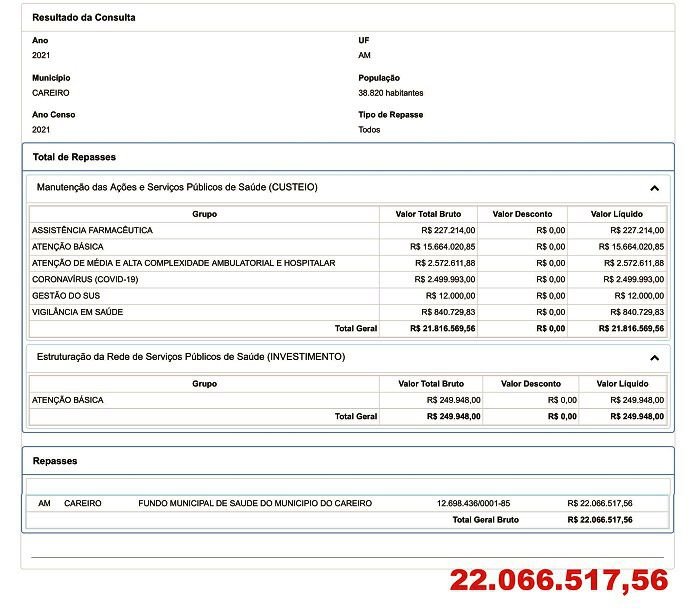Select the CORONAVÍRUS (COVID-19) row

(x=85, y=279)
